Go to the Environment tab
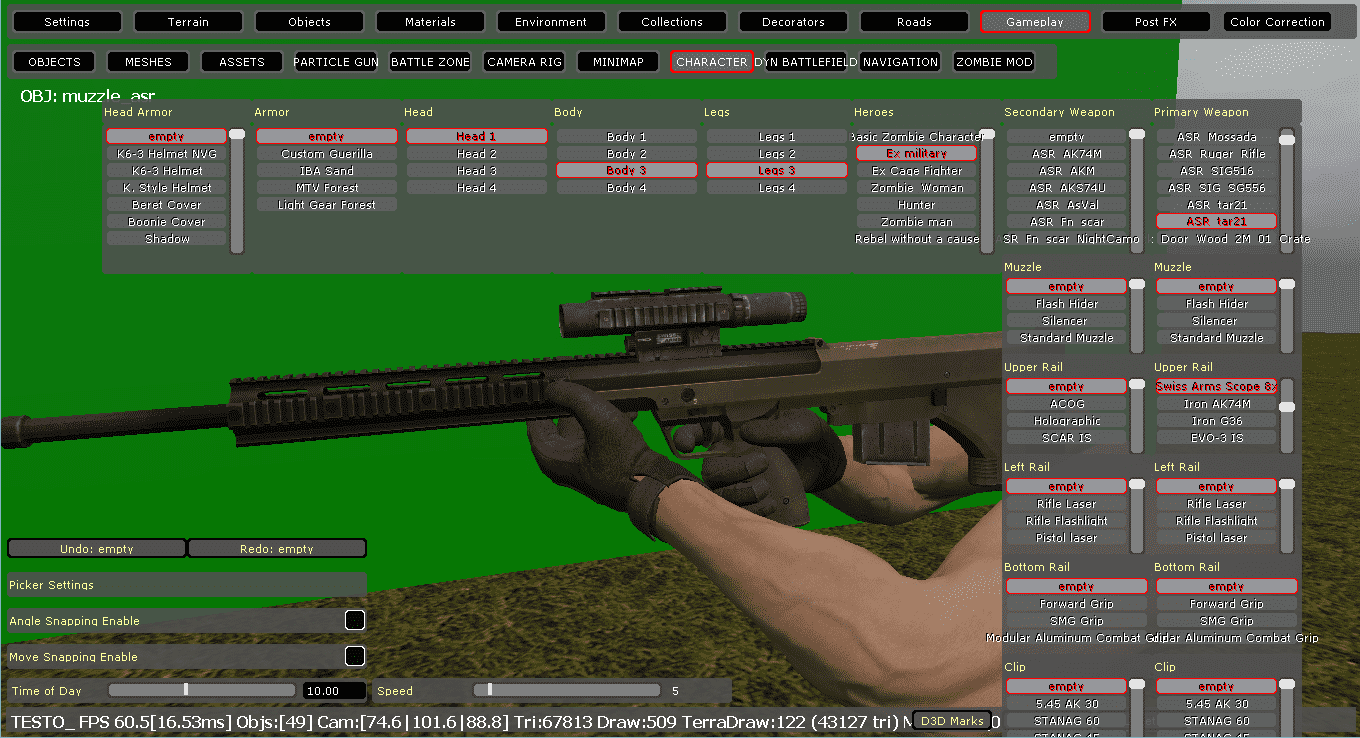Image resolution: width=1360 pixels, height=738 pixels. click(x=551, y=22)
